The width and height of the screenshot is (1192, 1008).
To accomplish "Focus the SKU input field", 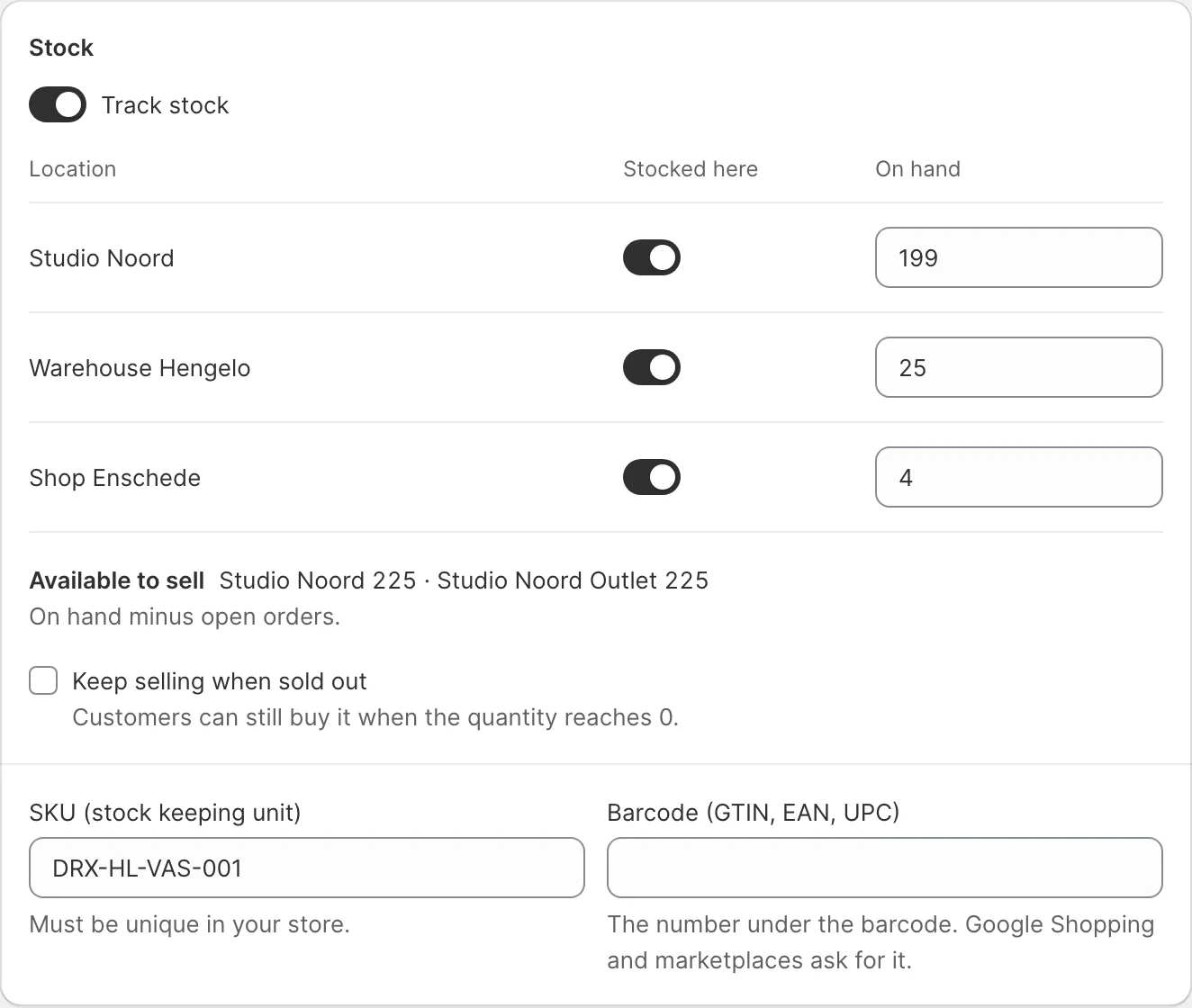I will coord(307,868).
